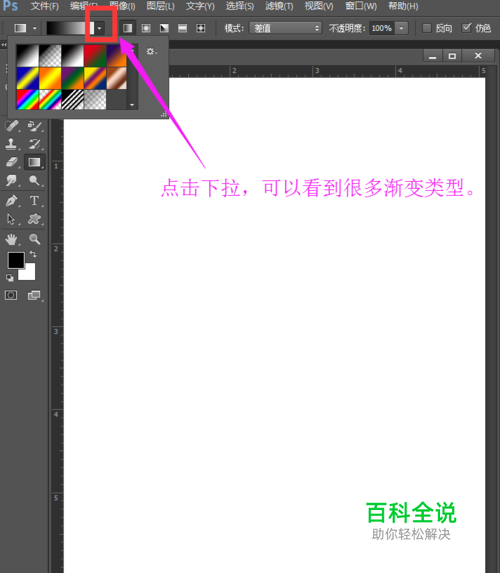
Task: Pick the transparent stripes gradient swatch
Action: [73, 99]
